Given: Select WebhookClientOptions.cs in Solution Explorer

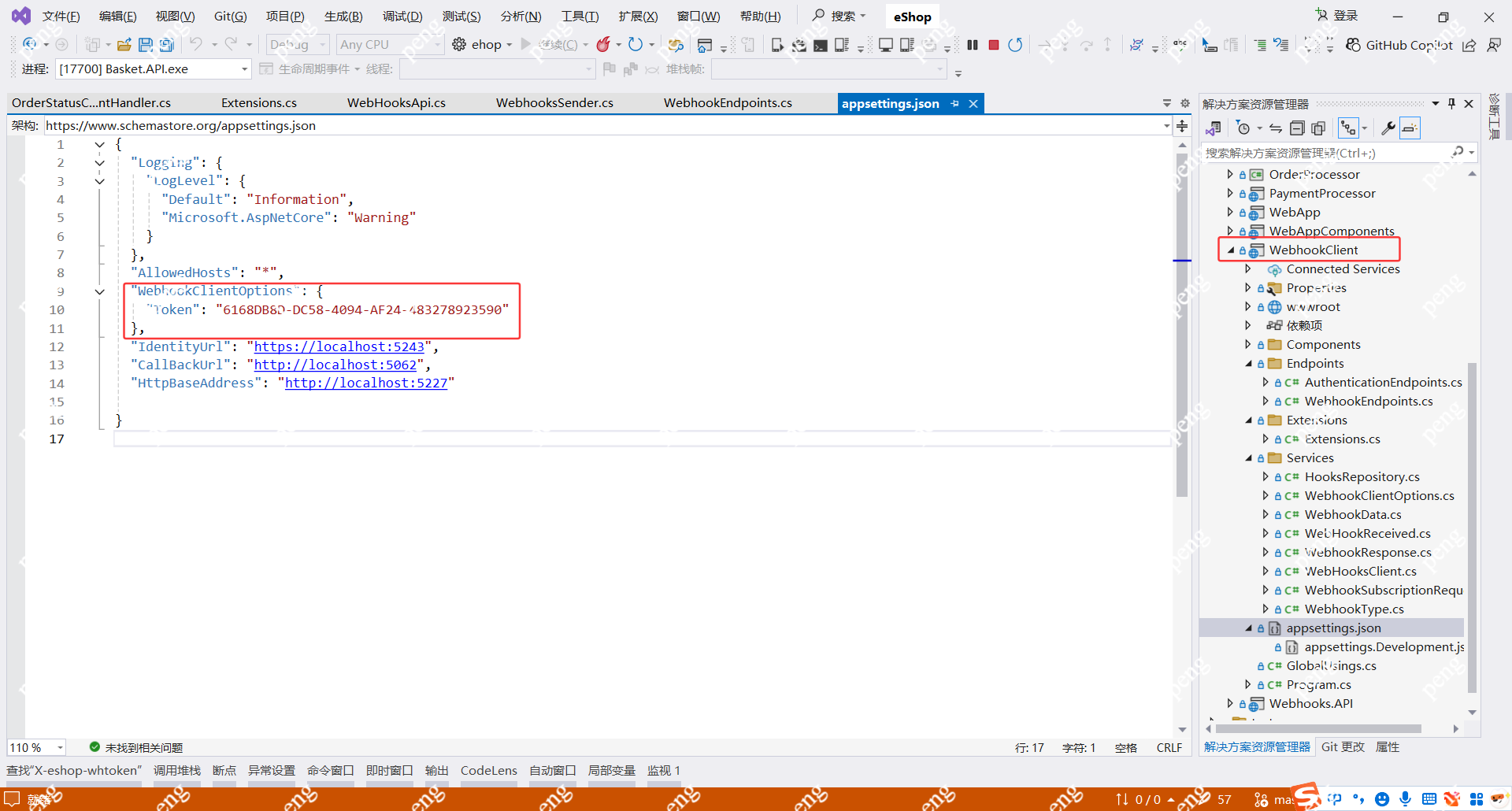Looking at the screenshot, I should point(1379,496).
